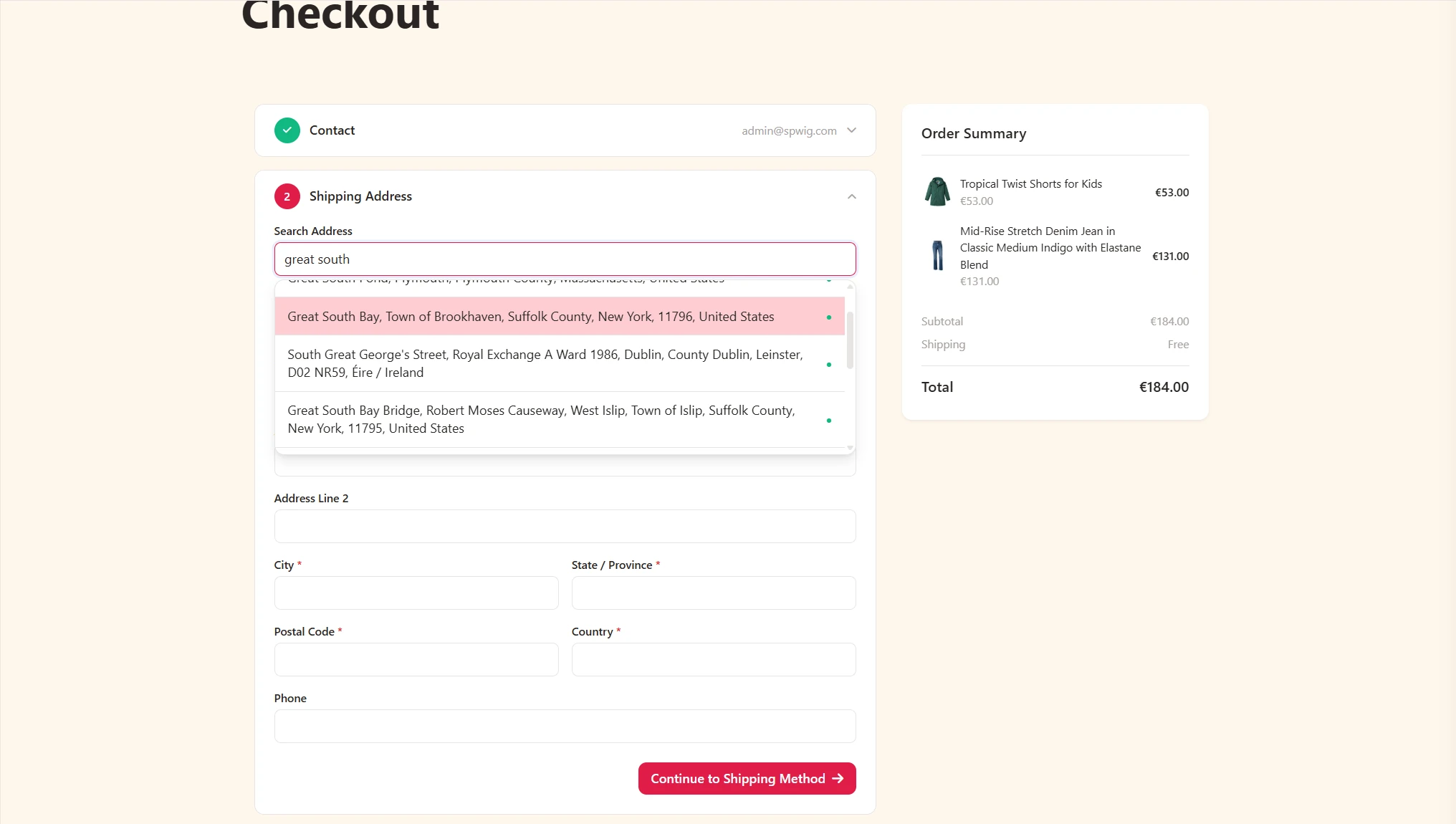Click the Shipping Address heading
Image resolution: width=1456 pixels, height=824 pixels.
coord(360,196)
